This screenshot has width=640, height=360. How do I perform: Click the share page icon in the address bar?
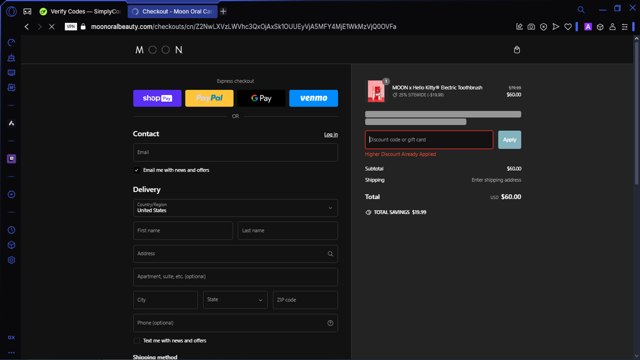tap(519, 27)
